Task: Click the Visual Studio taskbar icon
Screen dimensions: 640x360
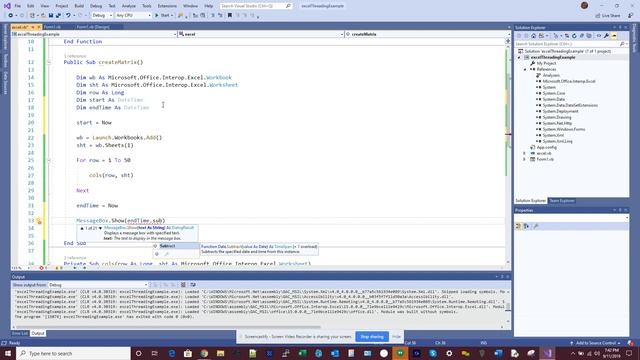Action: point(548,353)
